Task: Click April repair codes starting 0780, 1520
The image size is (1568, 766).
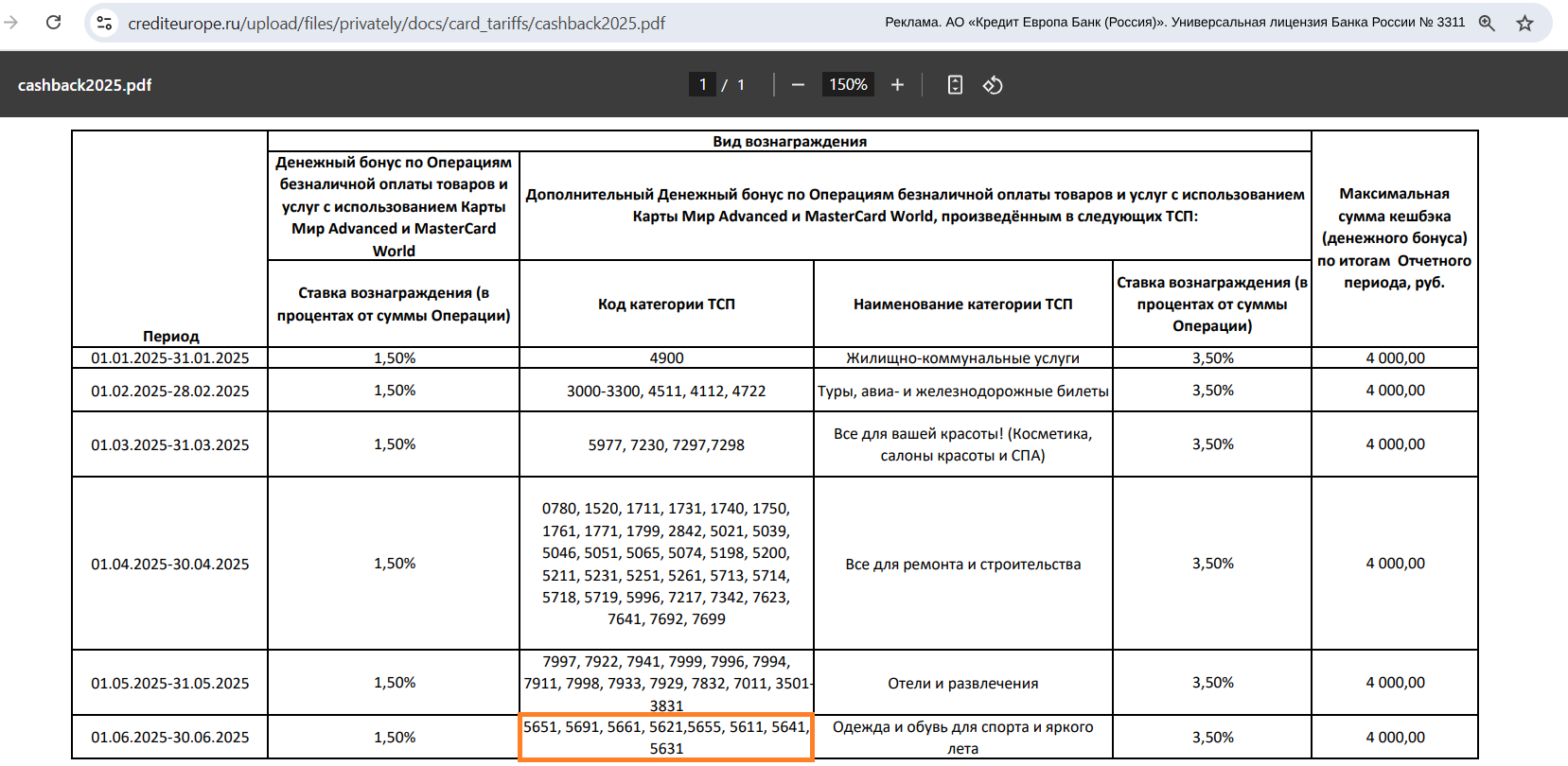Action: (666, 564)
